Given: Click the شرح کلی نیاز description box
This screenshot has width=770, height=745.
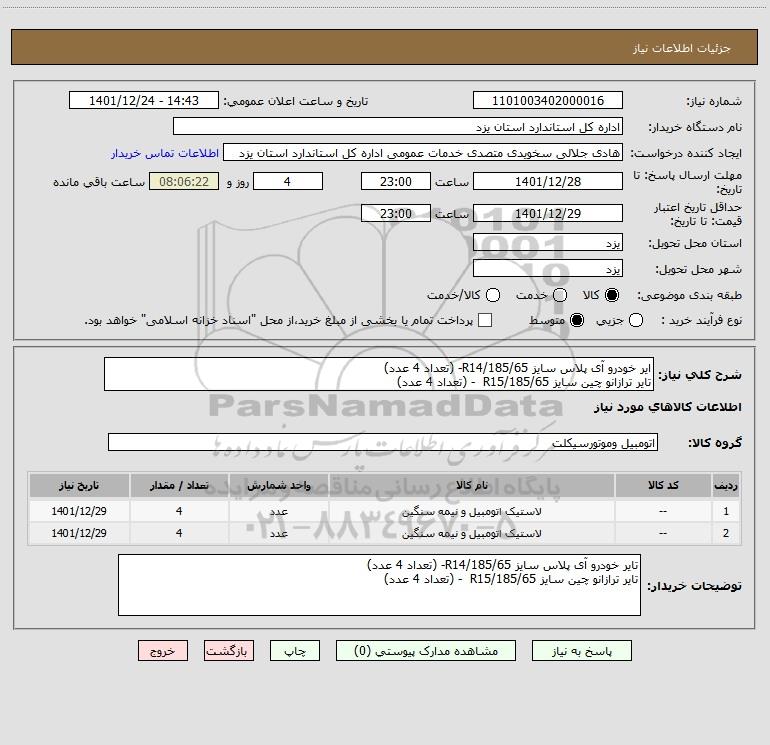Looking at the screenshot, I should pyautogui.click(x=379, y=374).
